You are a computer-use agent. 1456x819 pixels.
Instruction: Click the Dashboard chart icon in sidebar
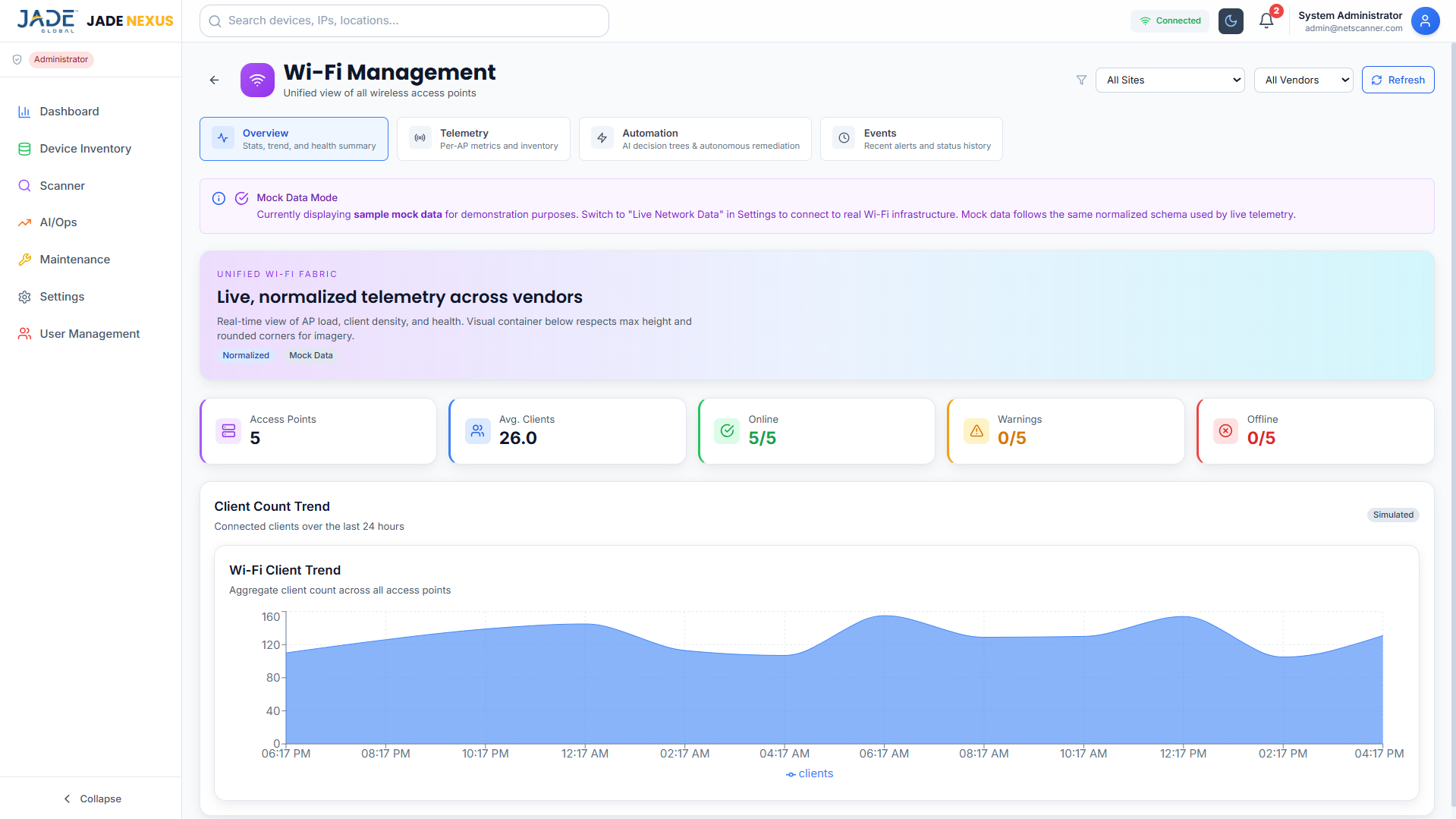(24, 112)
